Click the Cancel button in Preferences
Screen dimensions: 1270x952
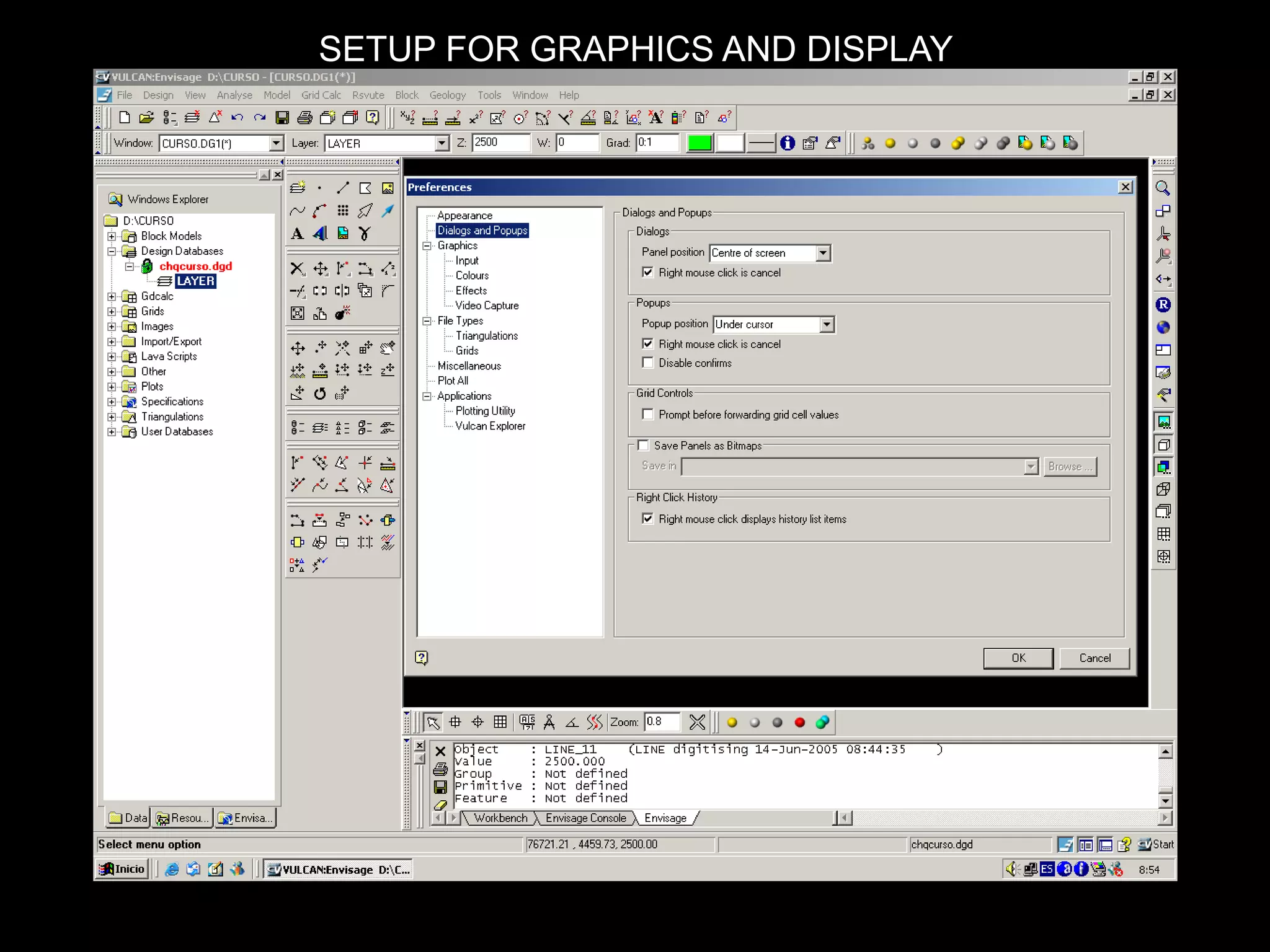pyautogui.click(x=1095, y=658)
